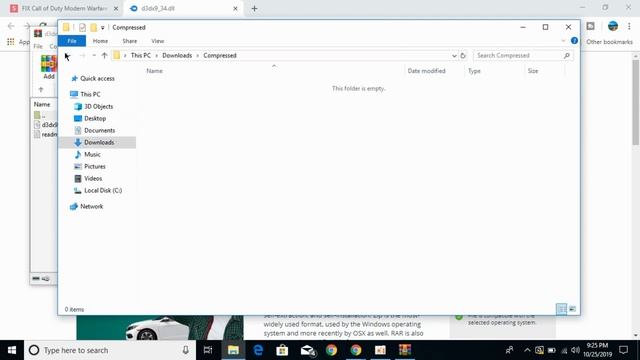
Task: Open Quick access in navigation pane
Action: 97,78
